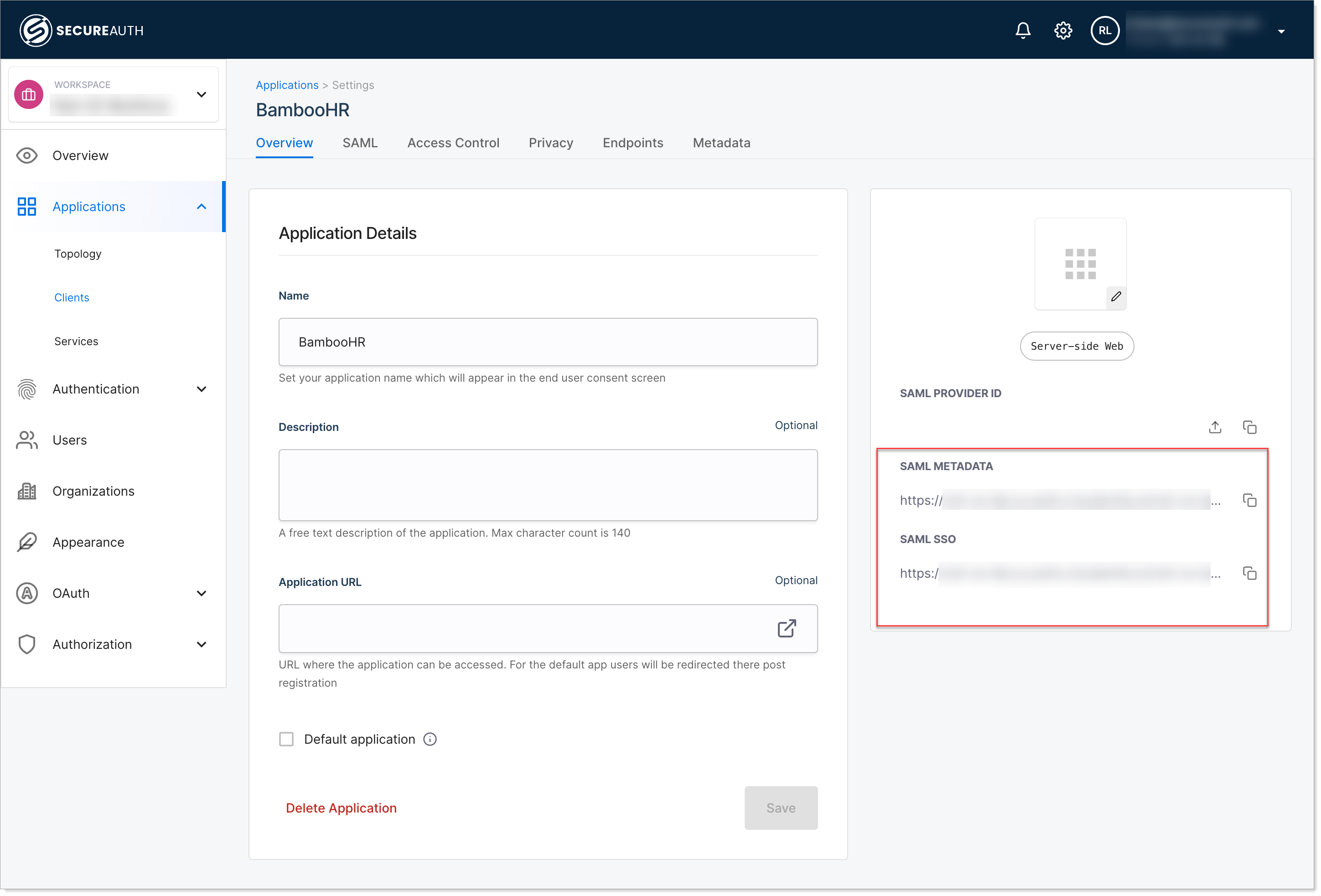Collapse the Applications sidebar section
This screenshot has height=896, width=1321.
point(201,207)
